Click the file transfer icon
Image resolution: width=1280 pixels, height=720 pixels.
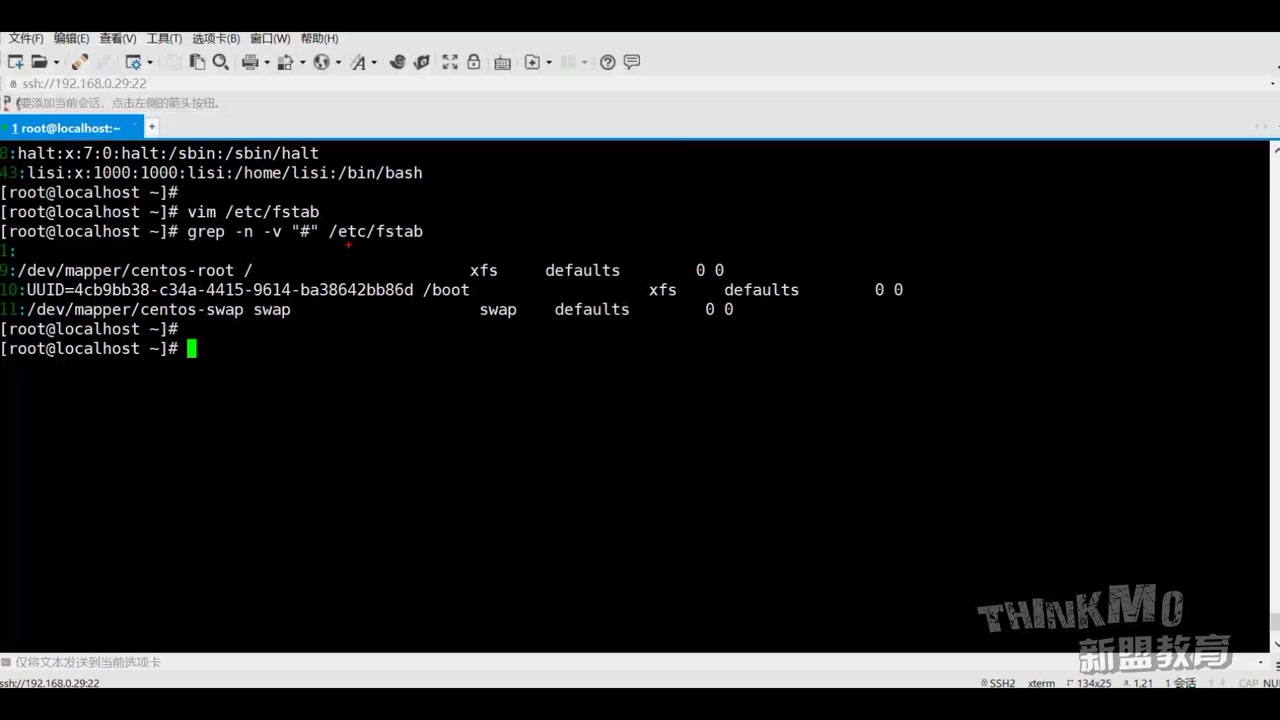286,62
